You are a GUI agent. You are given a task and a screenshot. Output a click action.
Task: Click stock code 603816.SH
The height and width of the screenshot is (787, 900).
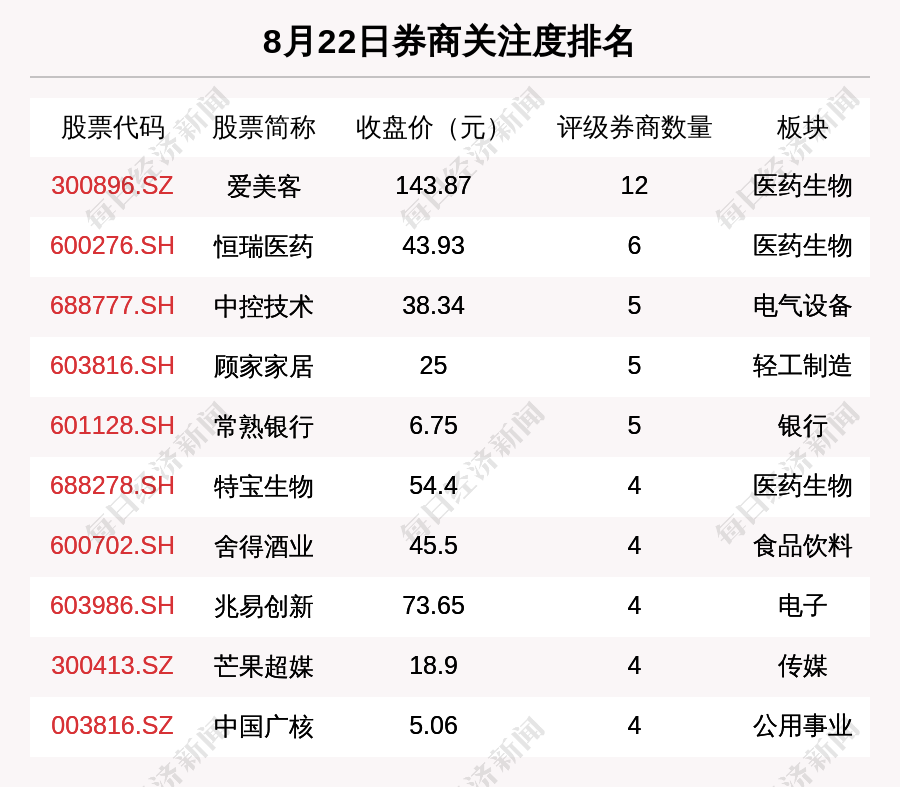coord(112,366)
